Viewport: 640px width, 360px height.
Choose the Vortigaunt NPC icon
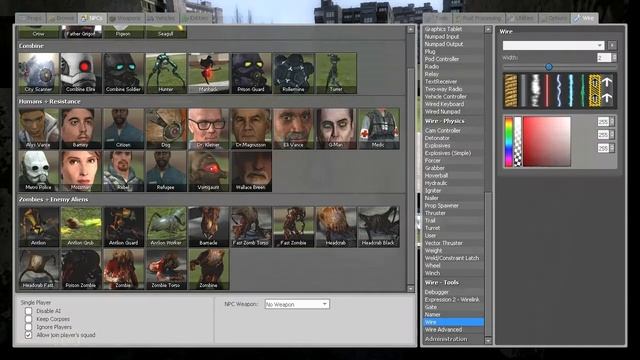pyautogui.click(x=208, y=171)
